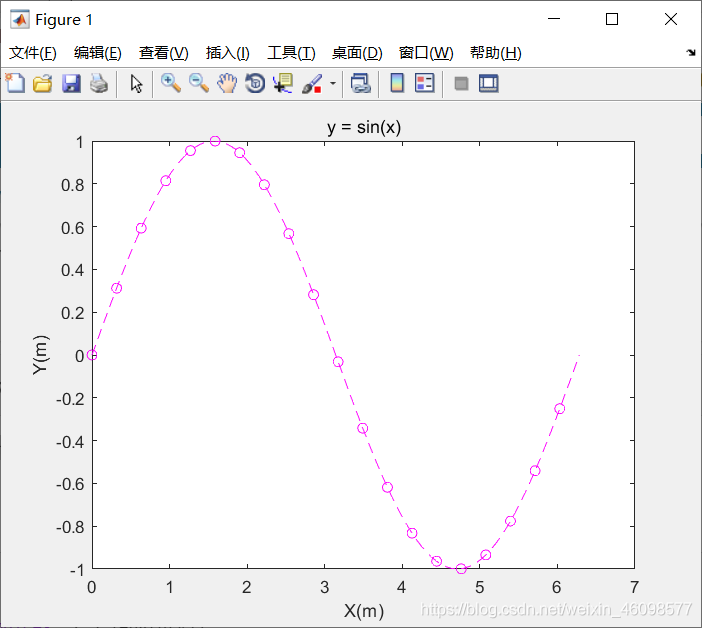Click the circle marker at sine peak
Screen dimensions: 702x628
point(215,141)
